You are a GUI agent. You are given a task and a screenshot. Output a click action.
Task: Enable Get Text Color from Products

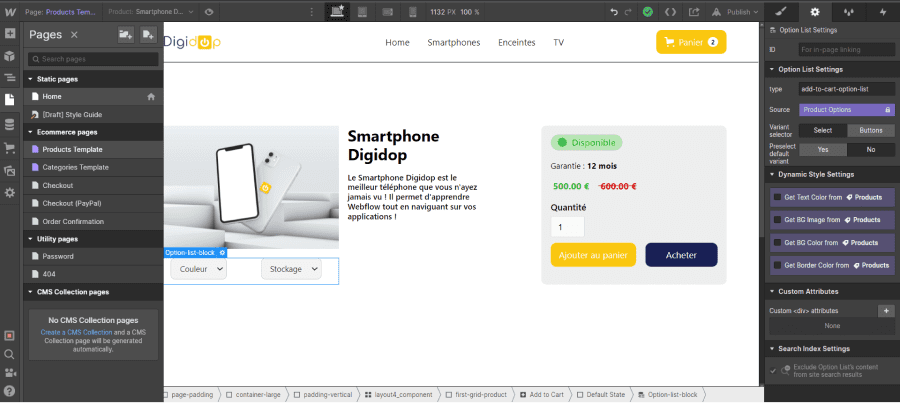click(x=777, y=197)
